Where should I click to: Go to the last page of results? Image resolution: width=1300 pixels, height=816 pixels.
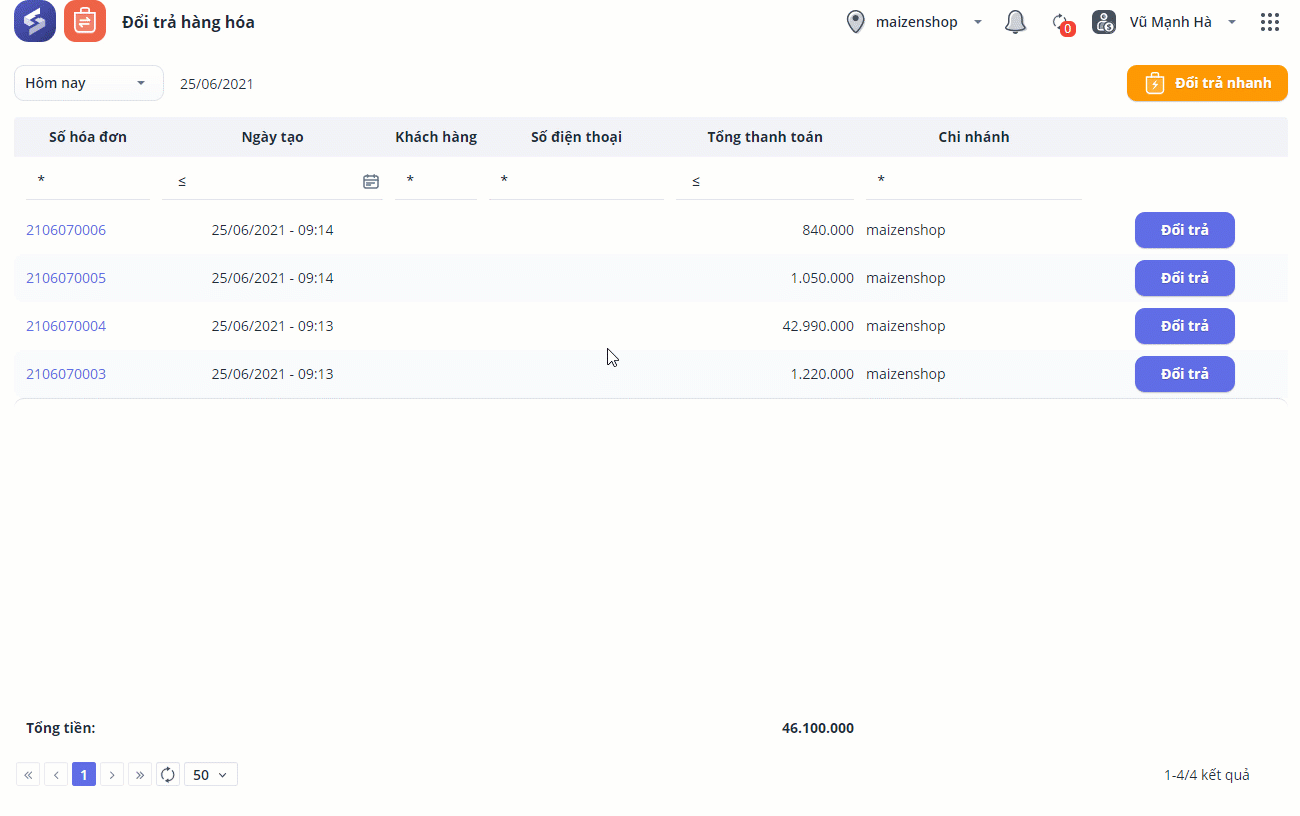[140, 774]
